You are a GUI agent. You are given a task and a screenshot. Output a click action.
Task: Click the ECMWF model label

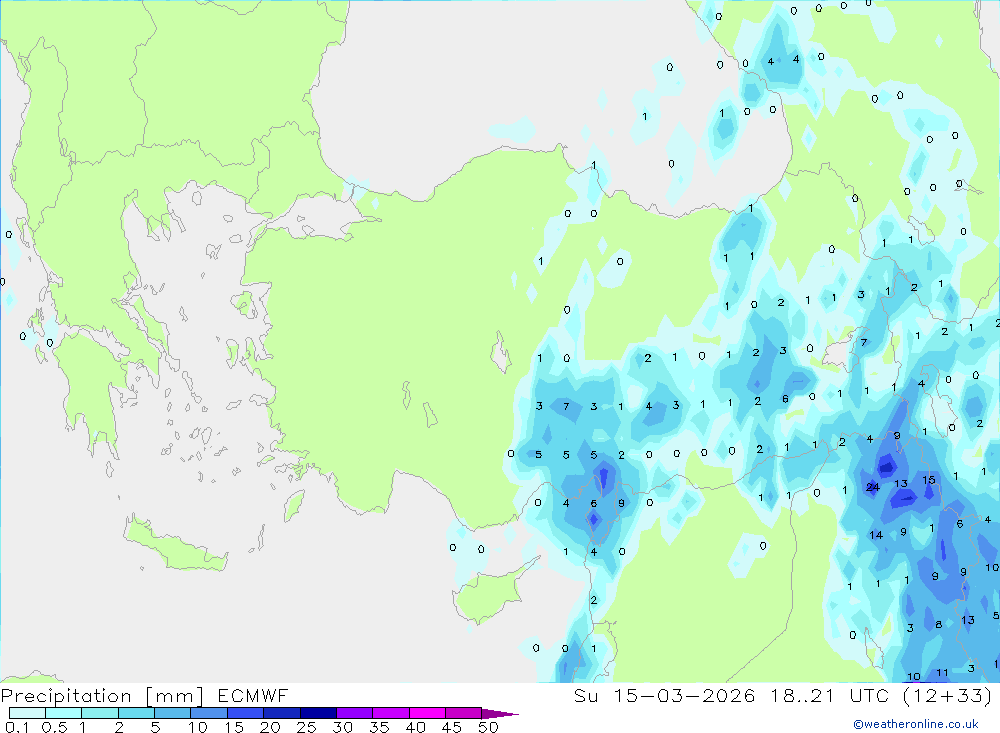click(x=253, y=695)
